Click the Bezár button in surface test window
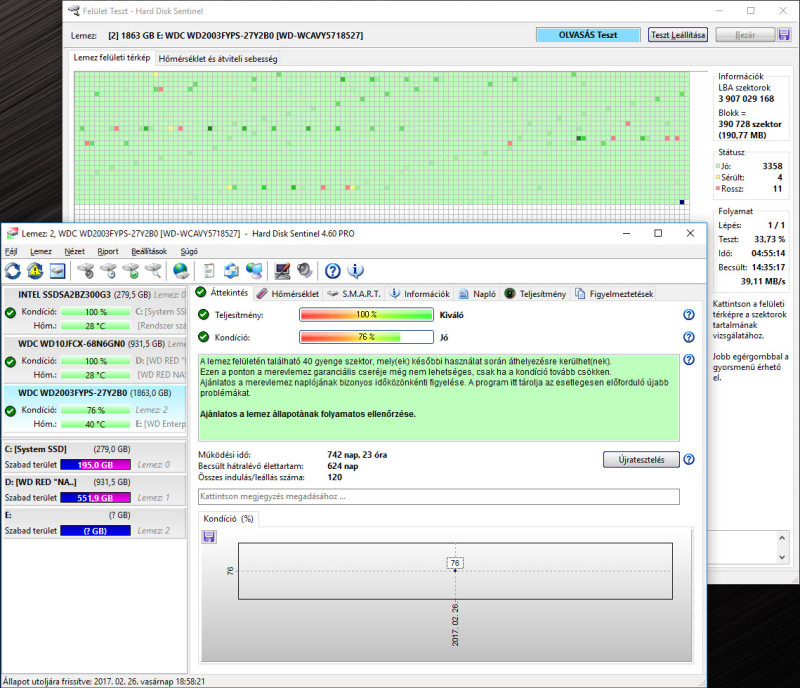The width and height of the screenshot is (800, 688). (745, 35)
